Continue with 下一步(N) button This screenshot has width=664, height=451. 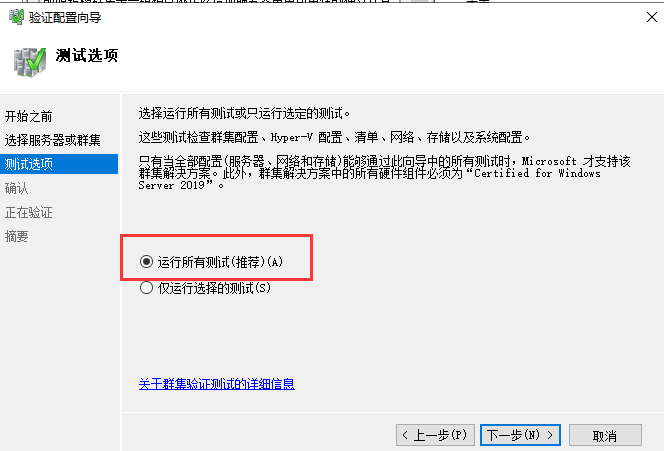(x=520, y=435)
